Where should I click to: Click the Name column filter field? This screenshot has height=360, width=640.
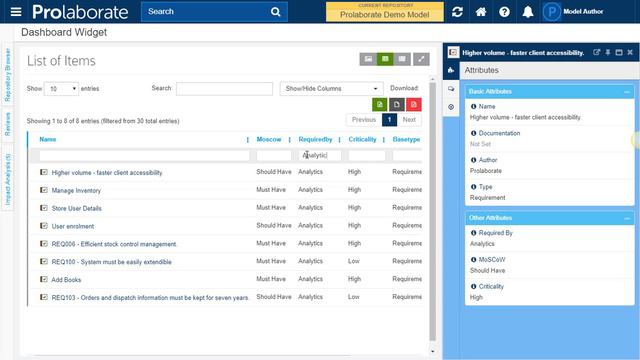coord(144,155)
